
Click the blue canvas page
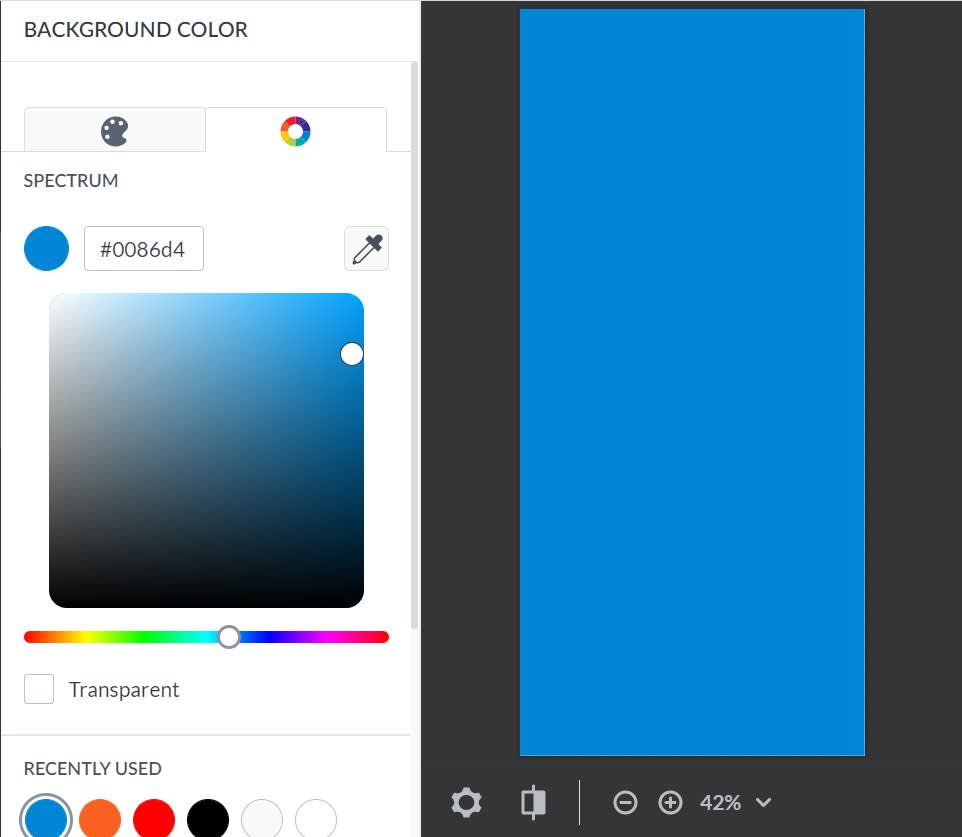tap(692, 382)
